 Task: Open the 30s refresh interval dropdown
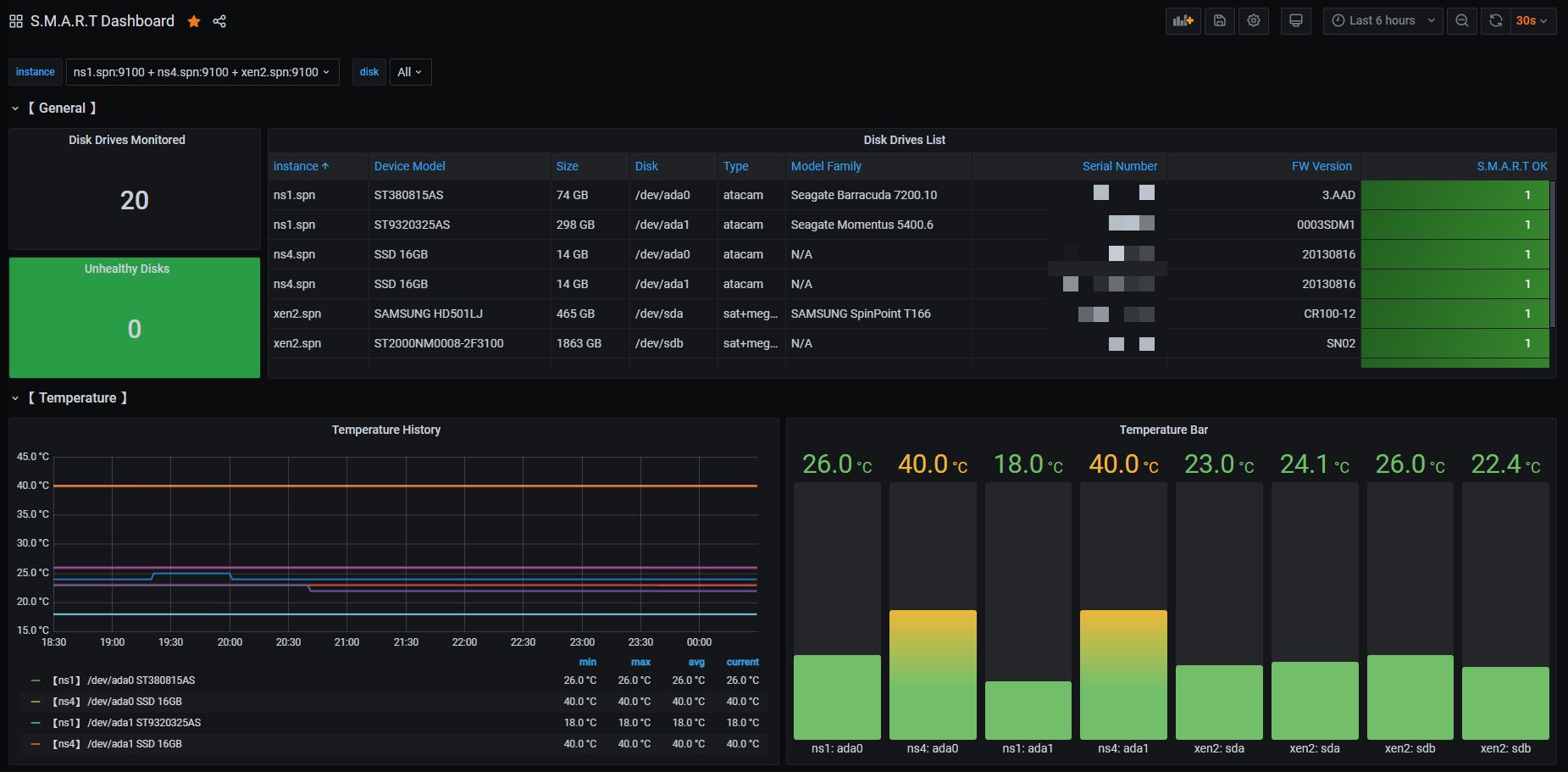tap(1532, 21)
